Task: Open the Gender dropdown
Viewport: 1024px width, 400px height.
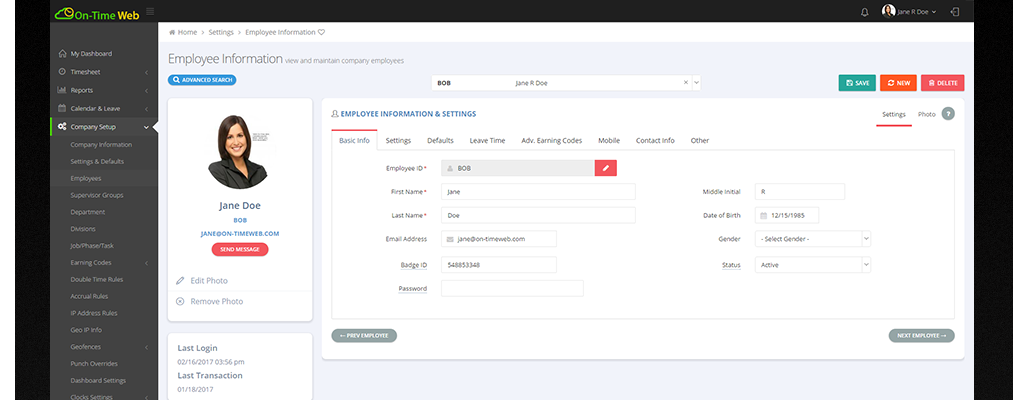Action: point(813,239)
